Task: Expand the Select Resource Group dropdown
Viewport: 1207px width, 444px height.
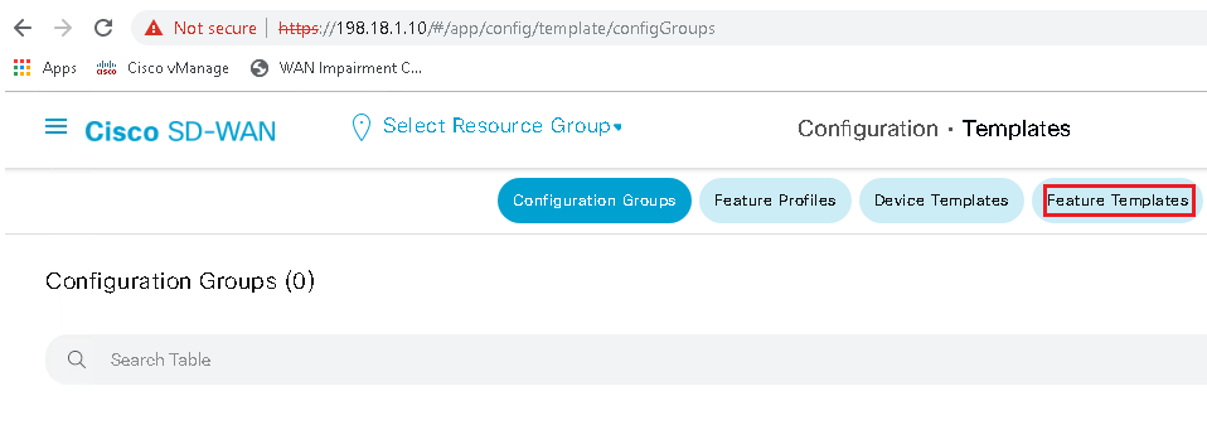Action: (503, 126)
